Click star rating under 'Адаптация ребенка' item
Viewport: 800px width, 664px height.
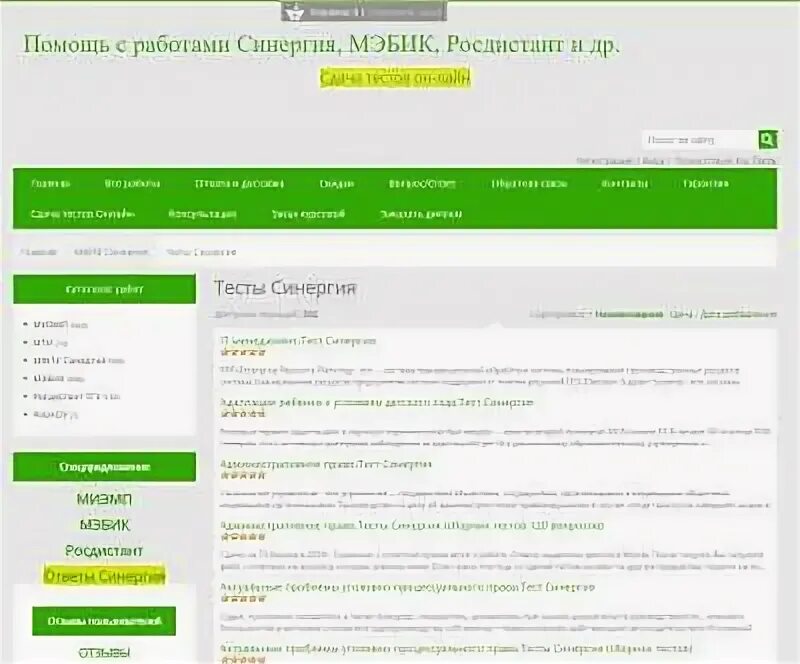point(243,414)
